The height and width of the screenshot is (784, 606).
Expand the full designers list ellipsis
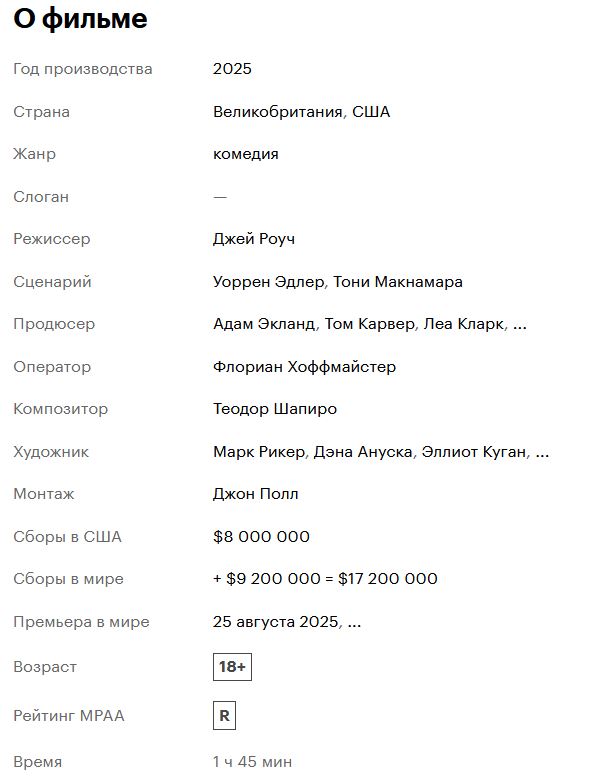tap(542, 452)
